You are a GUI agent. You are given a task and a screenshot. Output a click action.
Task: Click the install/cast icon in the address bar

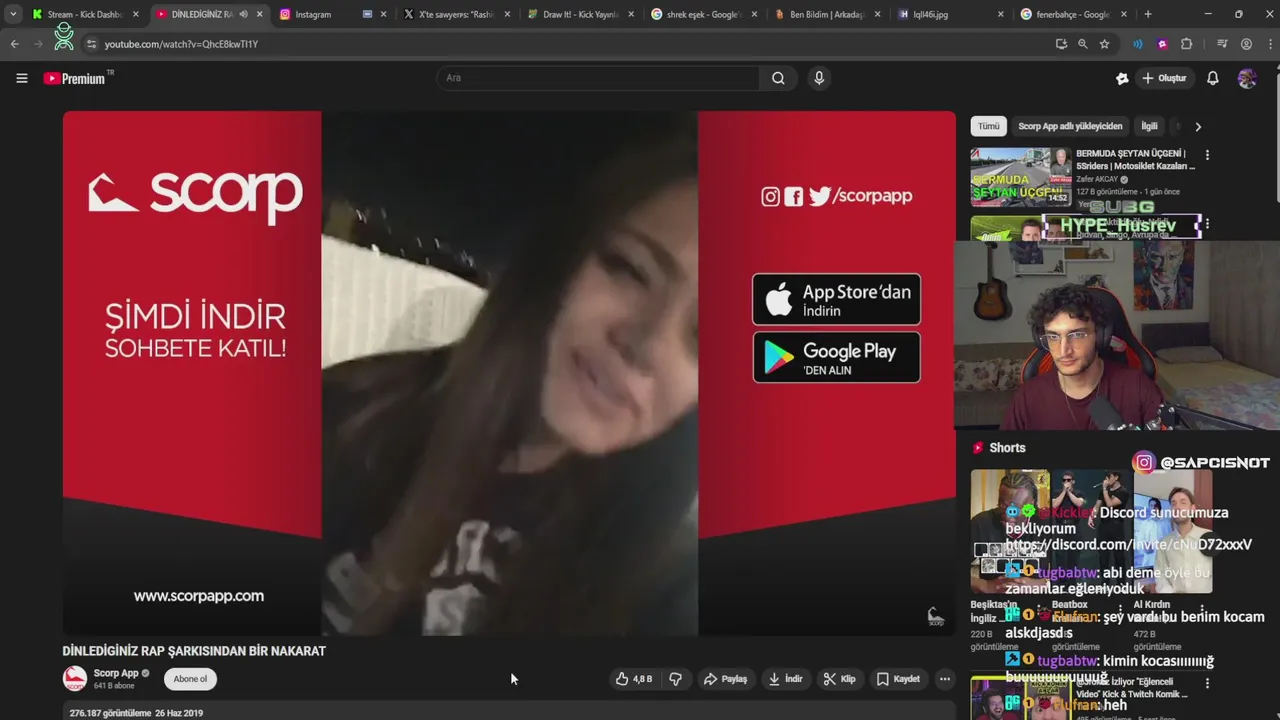coord(1061,44)
